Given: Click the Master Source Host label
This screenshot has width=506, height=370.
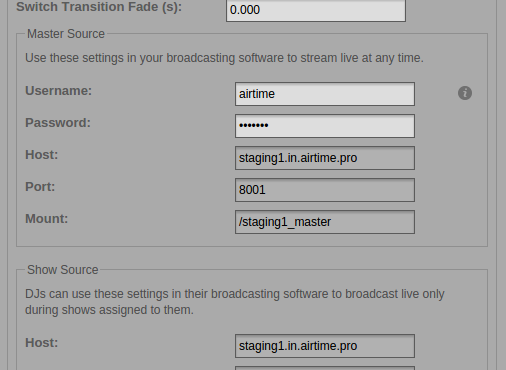Looking at the screenshot, I should (x=42, y=155).
